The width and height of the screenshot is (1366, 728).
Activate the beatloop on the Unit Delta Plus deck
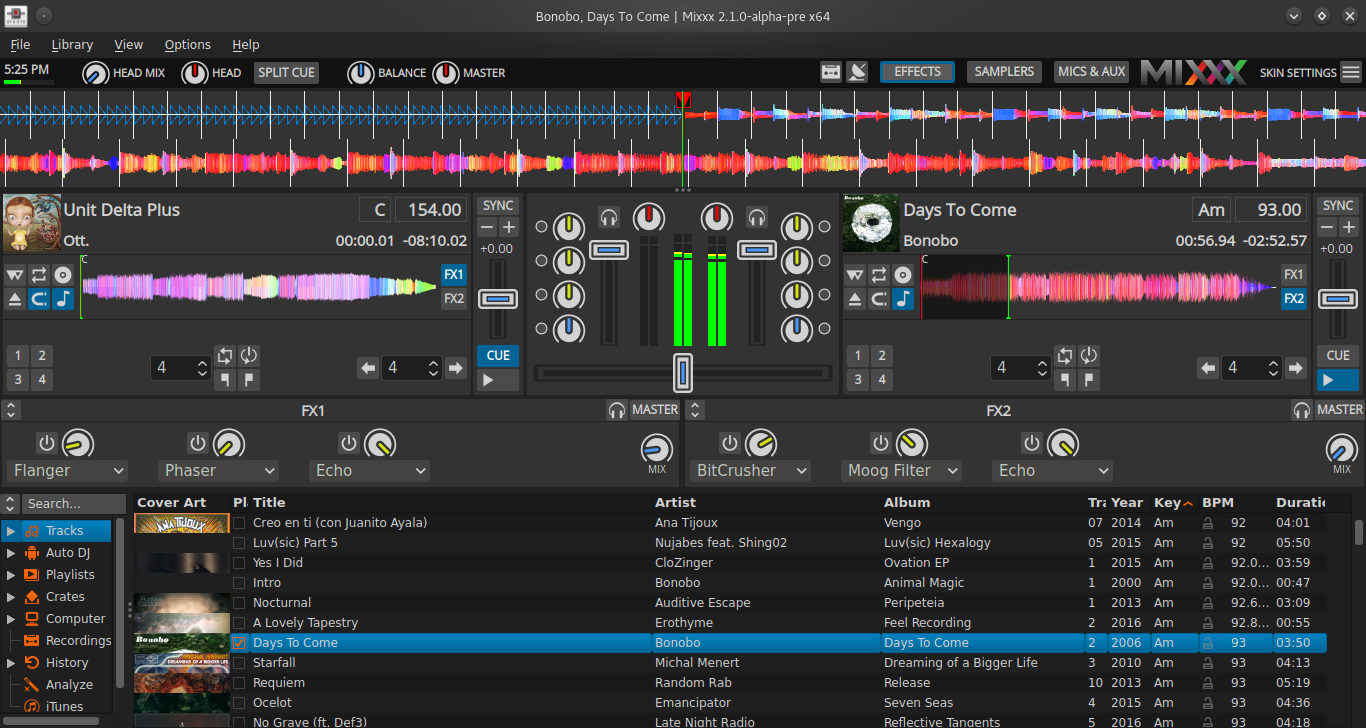click(225, 355)
